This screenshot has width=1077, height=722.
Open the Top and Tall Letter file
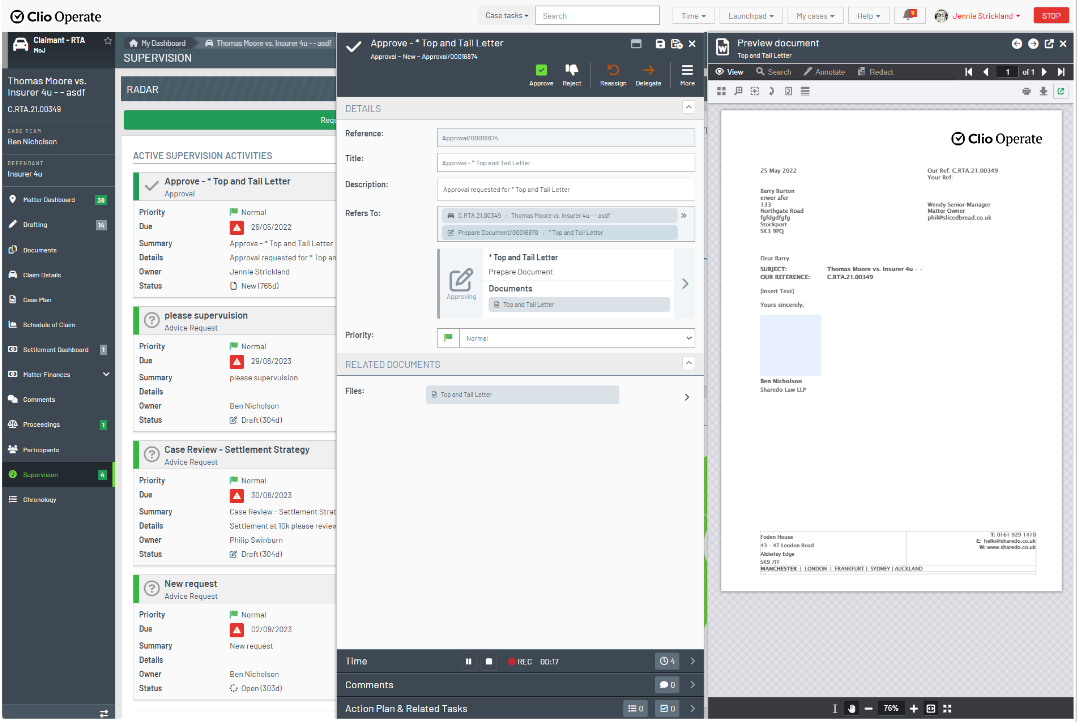(x=522, y=395)
